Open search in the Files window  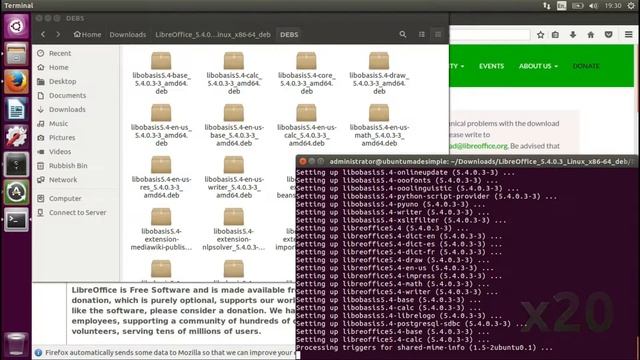pyautogui.click(x=402, y=35)
